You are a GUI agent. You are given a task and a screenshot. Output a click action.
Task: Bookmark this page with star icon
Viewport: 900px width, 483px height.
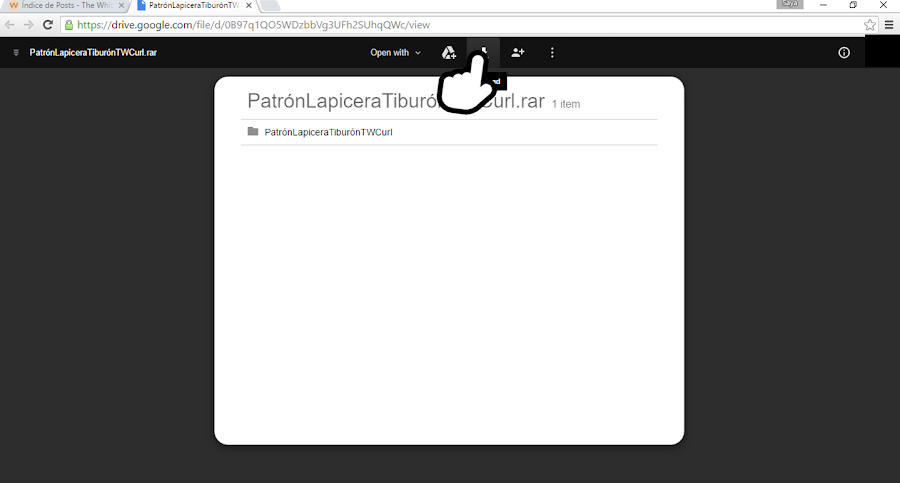(x=870, y=25)
